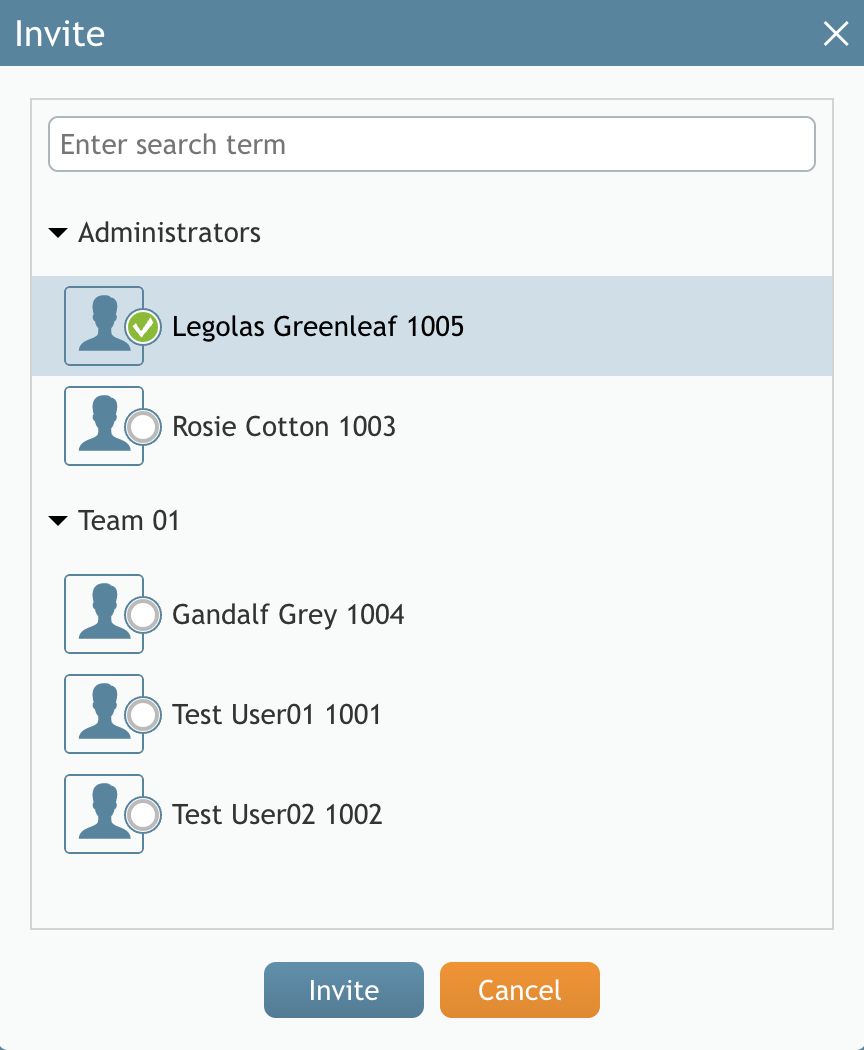Collapse the Administrators group arrow
This screenshot has width=864, height=1050.
(x=58, y=233)
